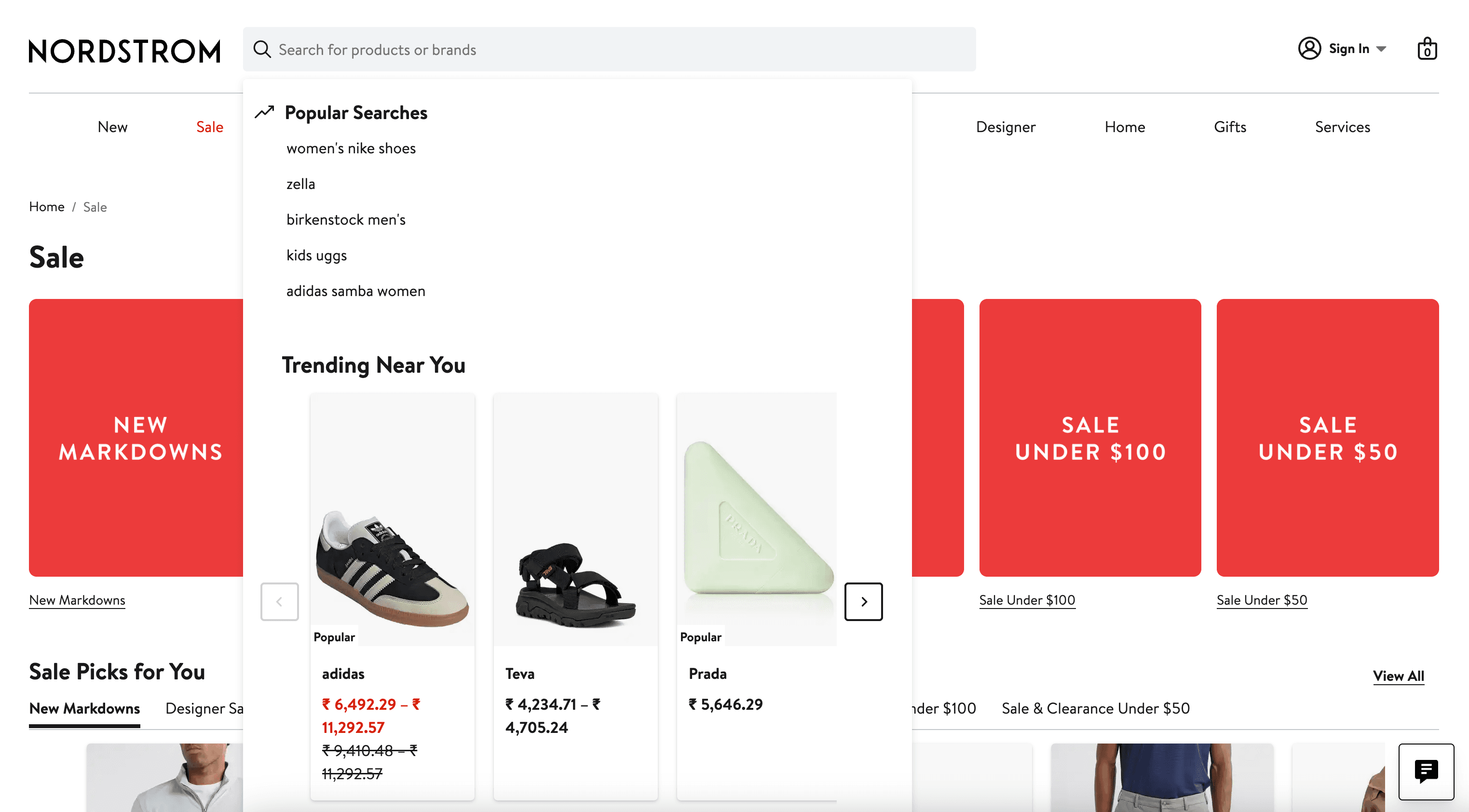The width and height of the screenshot is (1469, 812).
Task: Click the left carousel arrow
Action: [279, 602]
